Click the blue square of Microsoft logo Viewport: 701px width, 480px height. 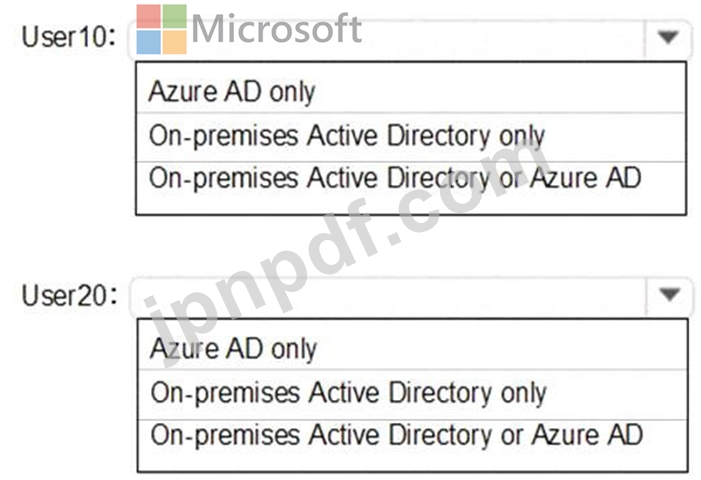pyautogui.click(x=148, y=42)
